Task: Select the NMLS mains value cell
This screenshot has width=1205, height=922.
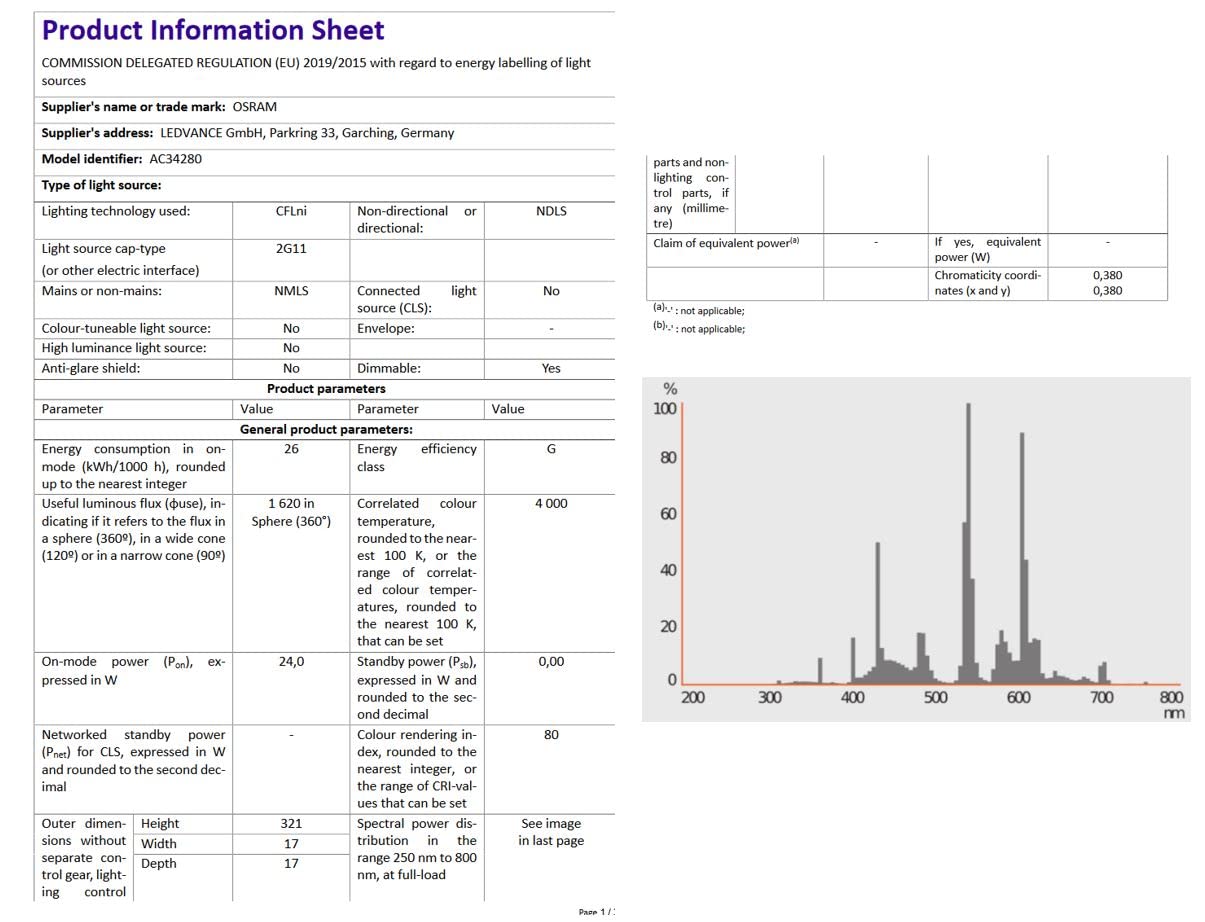Action: click(291, 291)
